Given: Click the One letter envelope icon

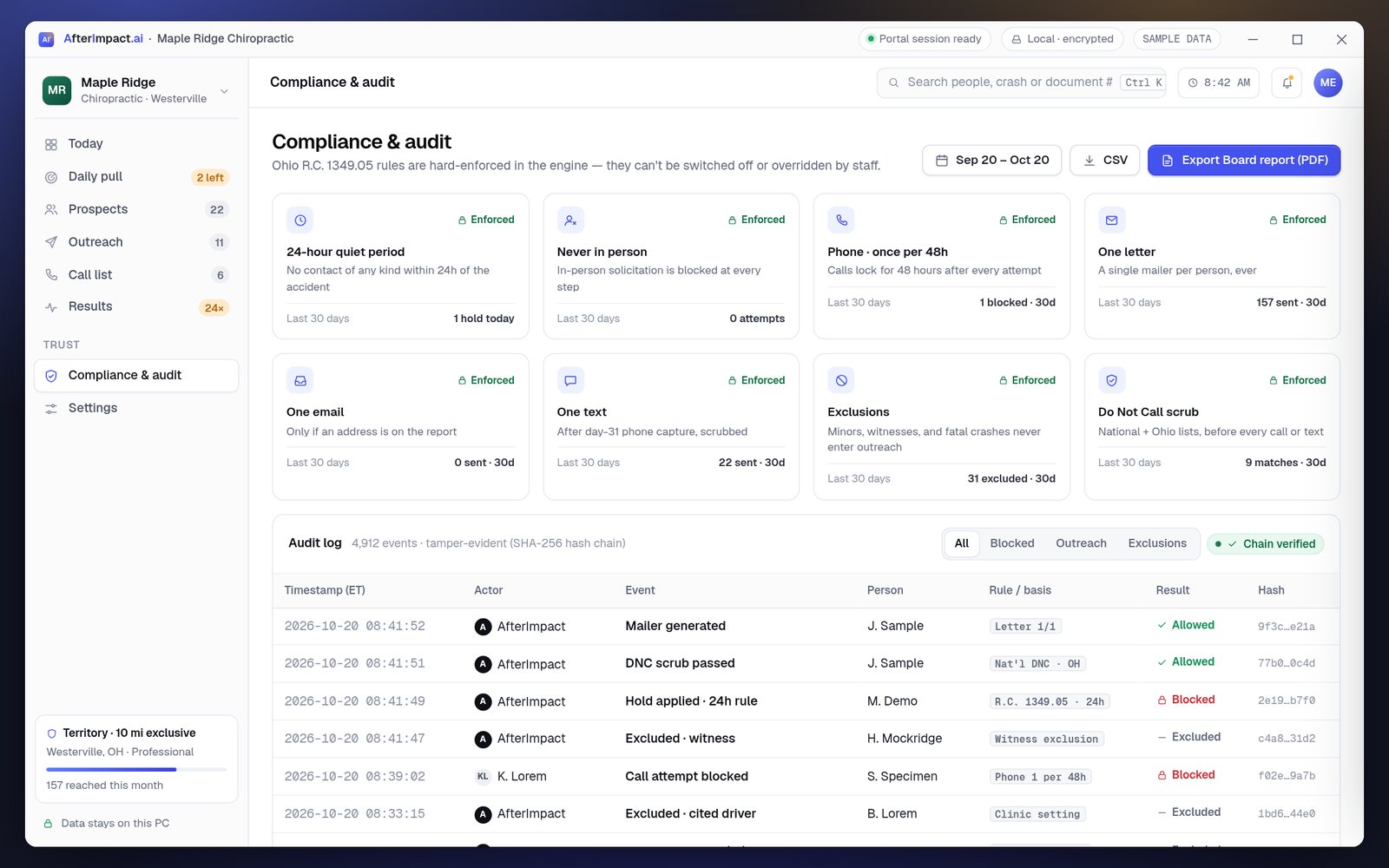Looking at the screenshot, I should tap(1111, 220).
